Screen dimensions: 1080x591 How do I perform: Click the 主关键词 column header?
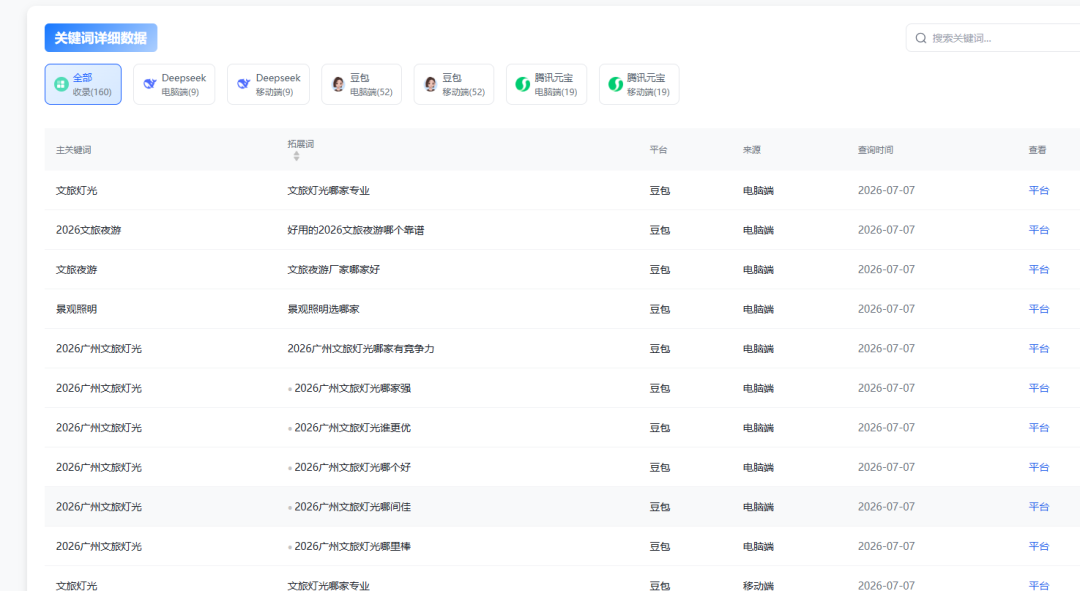[x=74, y=149]
